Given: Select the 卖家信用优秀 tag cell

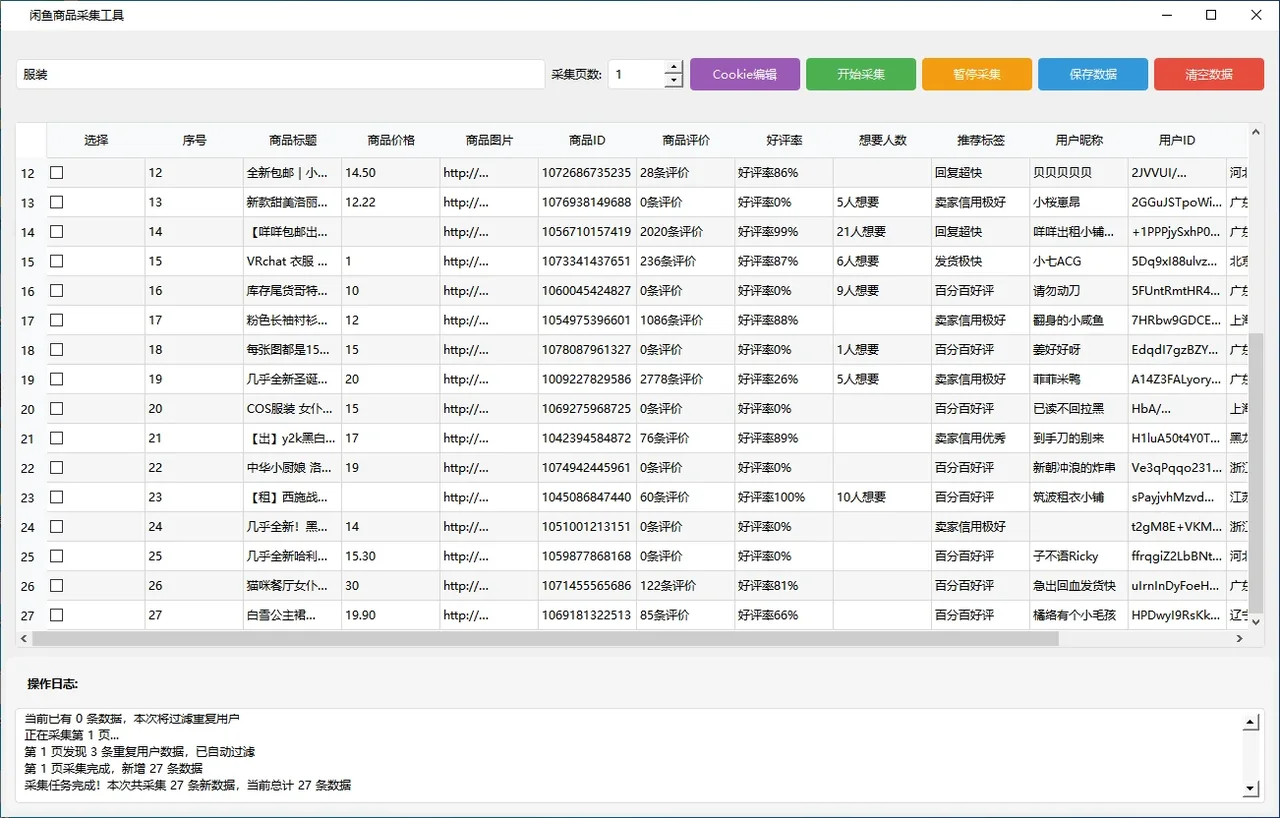Looking at the screenshot, I should 980,438.
